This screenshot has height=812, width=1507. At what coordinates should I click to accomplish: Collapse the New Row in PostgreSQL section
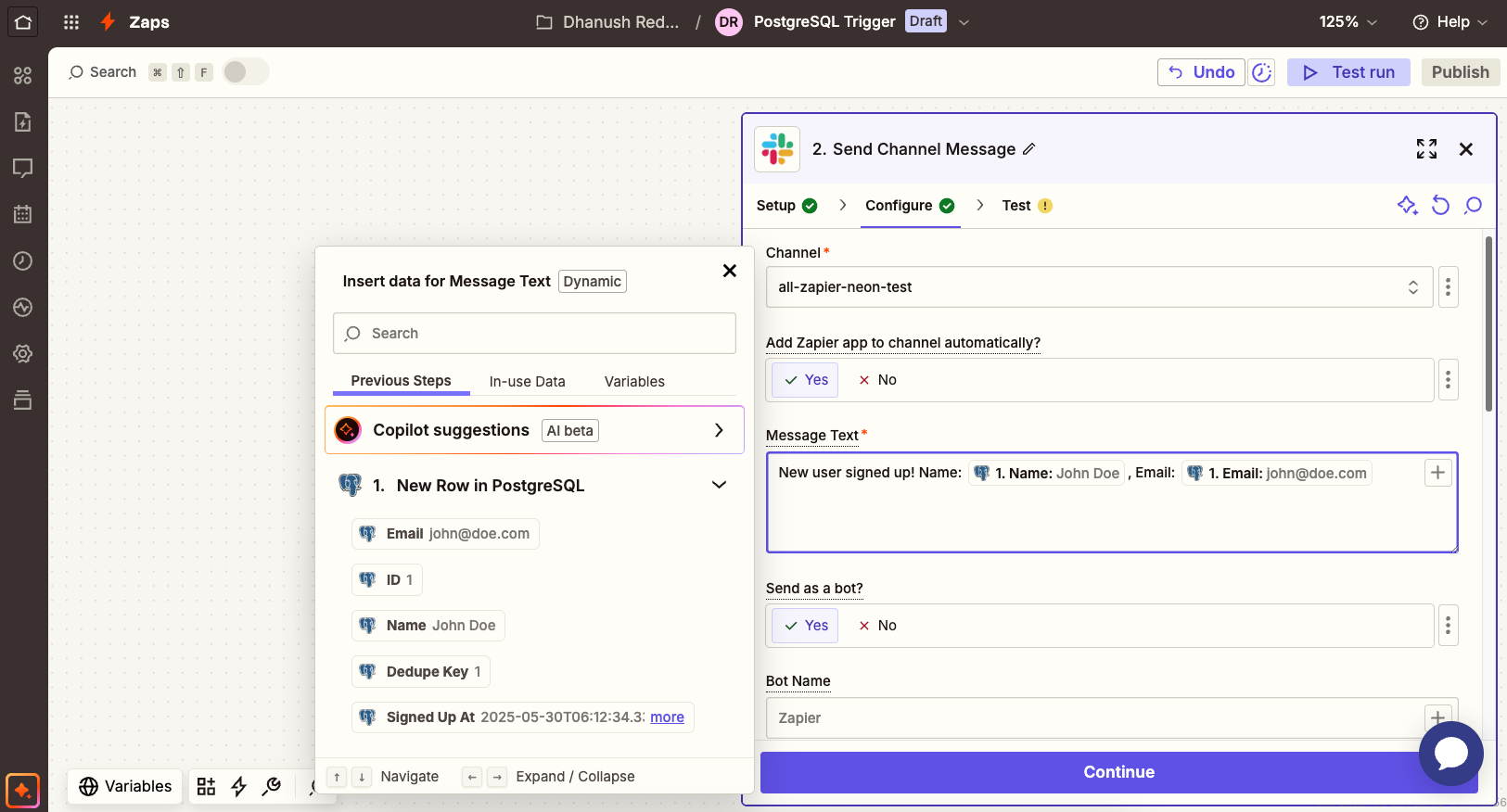tap(719, 486)
